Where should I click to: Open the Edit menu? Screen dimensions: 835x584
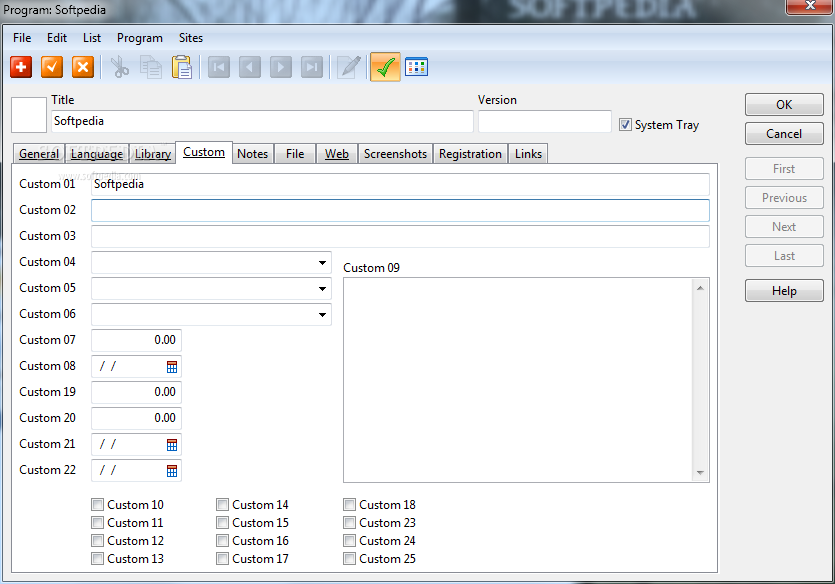point(57,38)
